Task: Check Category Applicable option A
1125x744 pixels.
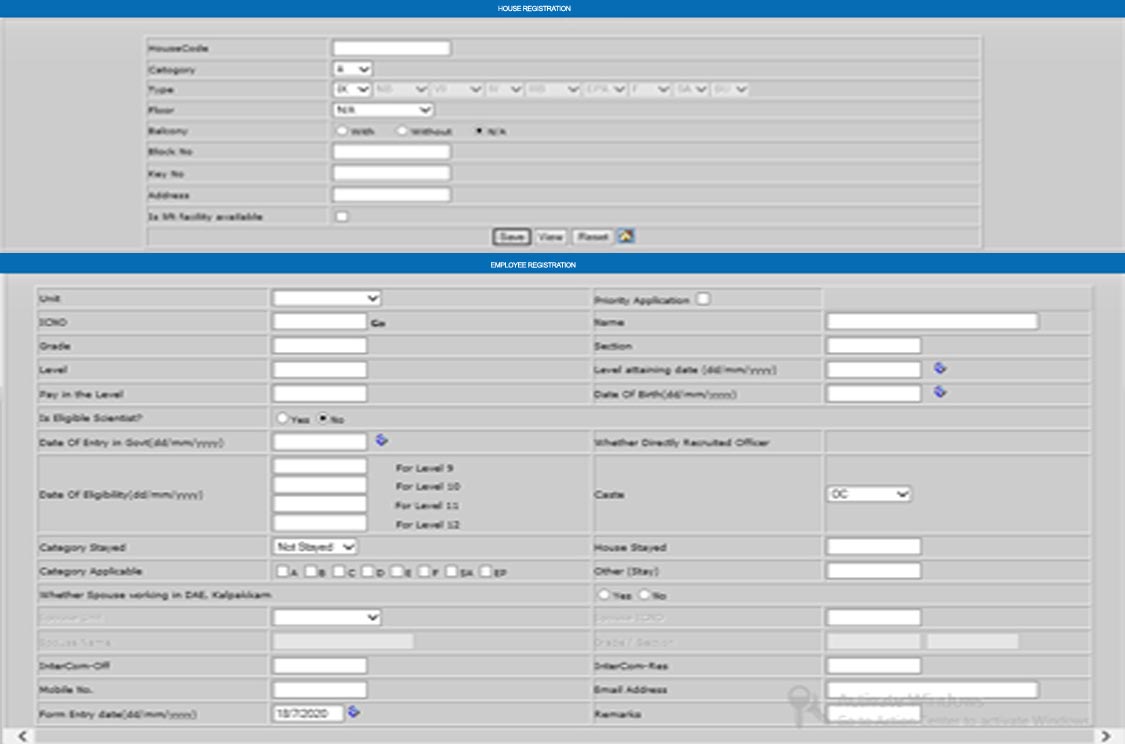Action: pos(283,572)
